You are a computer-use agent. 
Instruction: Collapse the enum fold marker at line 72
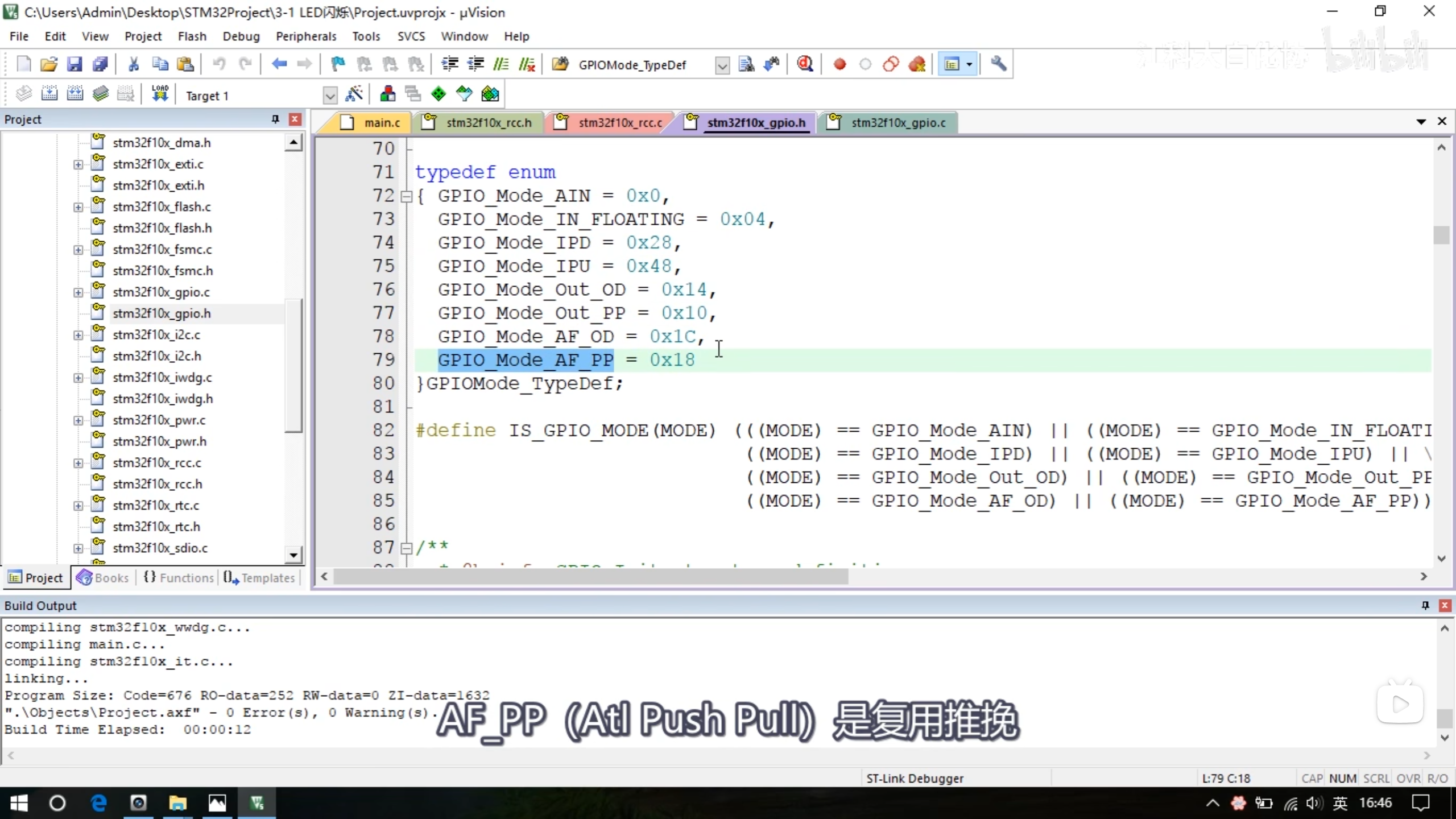click(406, 197)
